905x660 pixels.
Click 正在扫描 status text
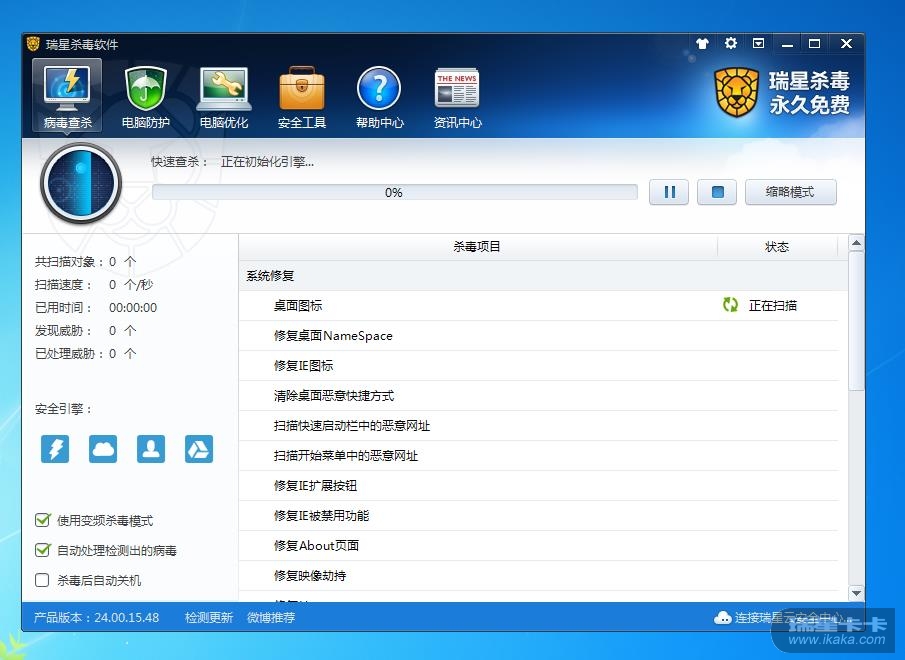tap(773, 306)
